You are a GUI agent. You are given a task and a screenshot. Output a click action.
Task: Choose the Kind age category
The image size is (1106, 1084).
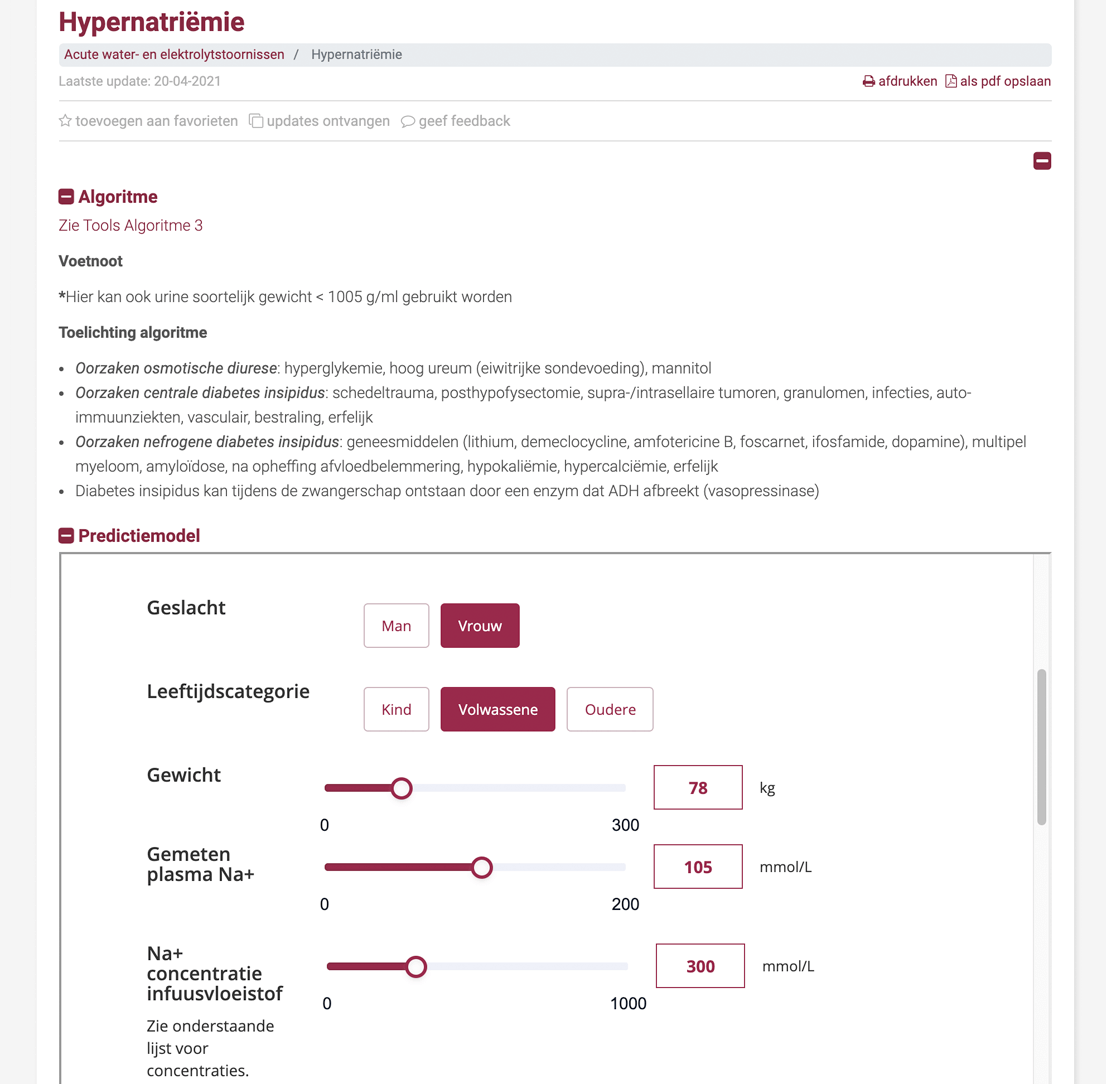pos(396,710)
